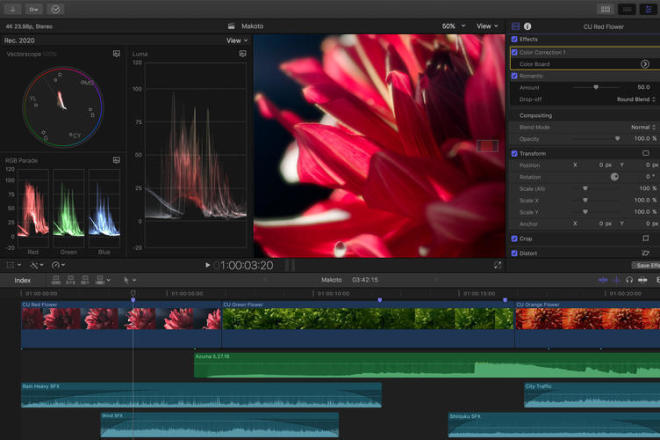Click the insert clip edit icon

[71, 280]
